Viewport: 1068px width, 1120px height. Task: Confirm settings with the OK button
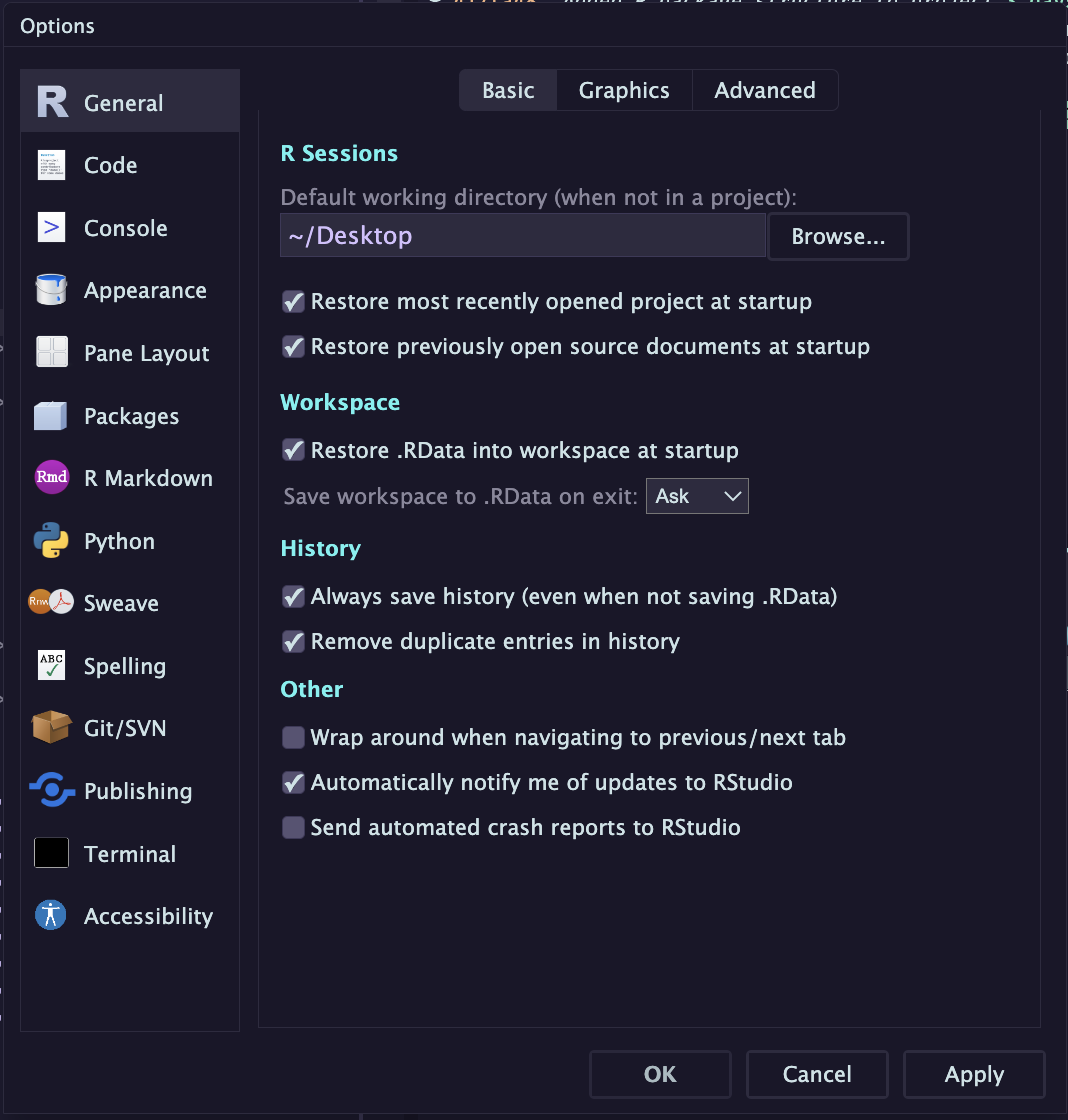click(x=660, y=1074)
